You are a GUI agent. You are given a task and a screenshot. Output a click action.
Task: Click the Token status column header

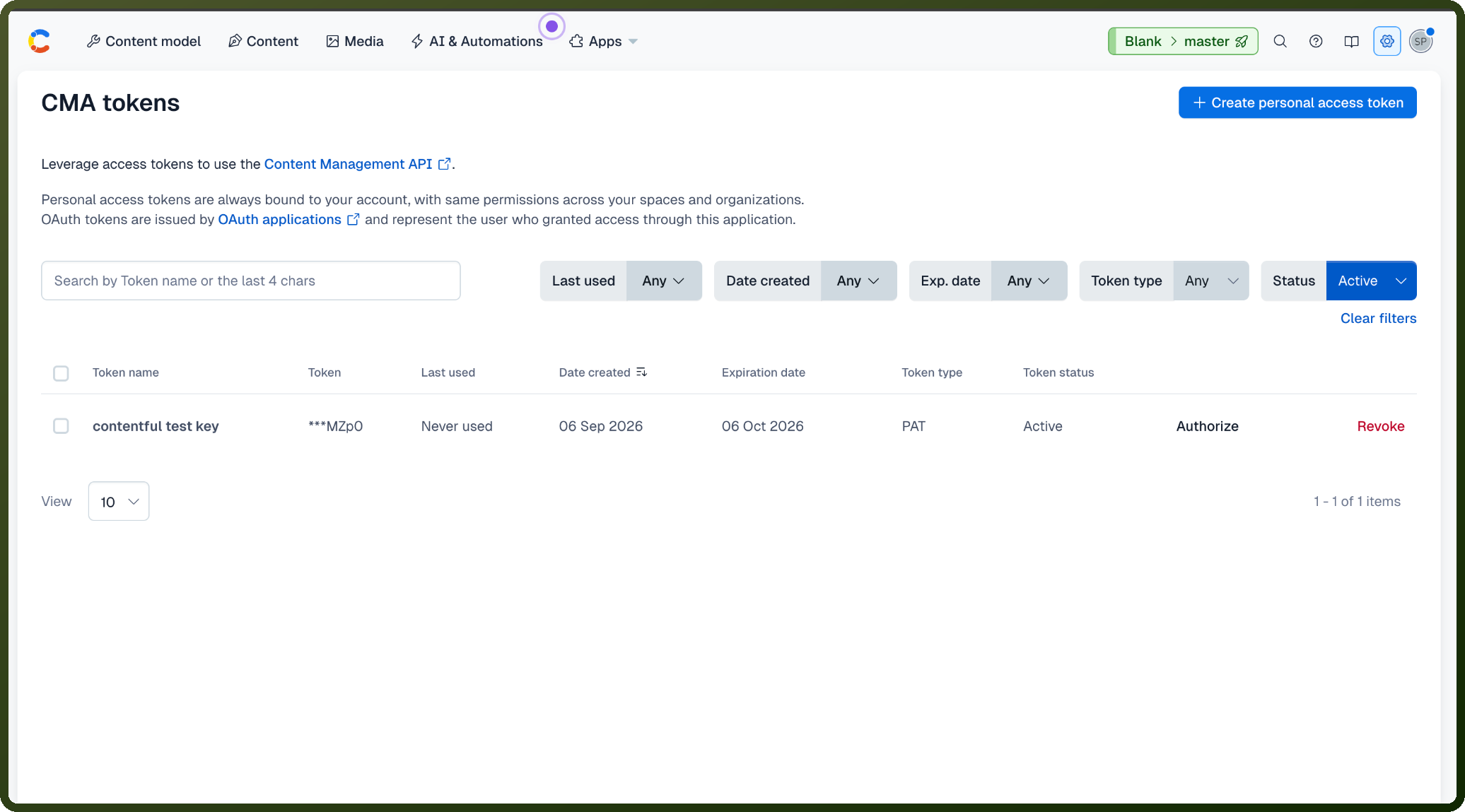[1058, 372]
